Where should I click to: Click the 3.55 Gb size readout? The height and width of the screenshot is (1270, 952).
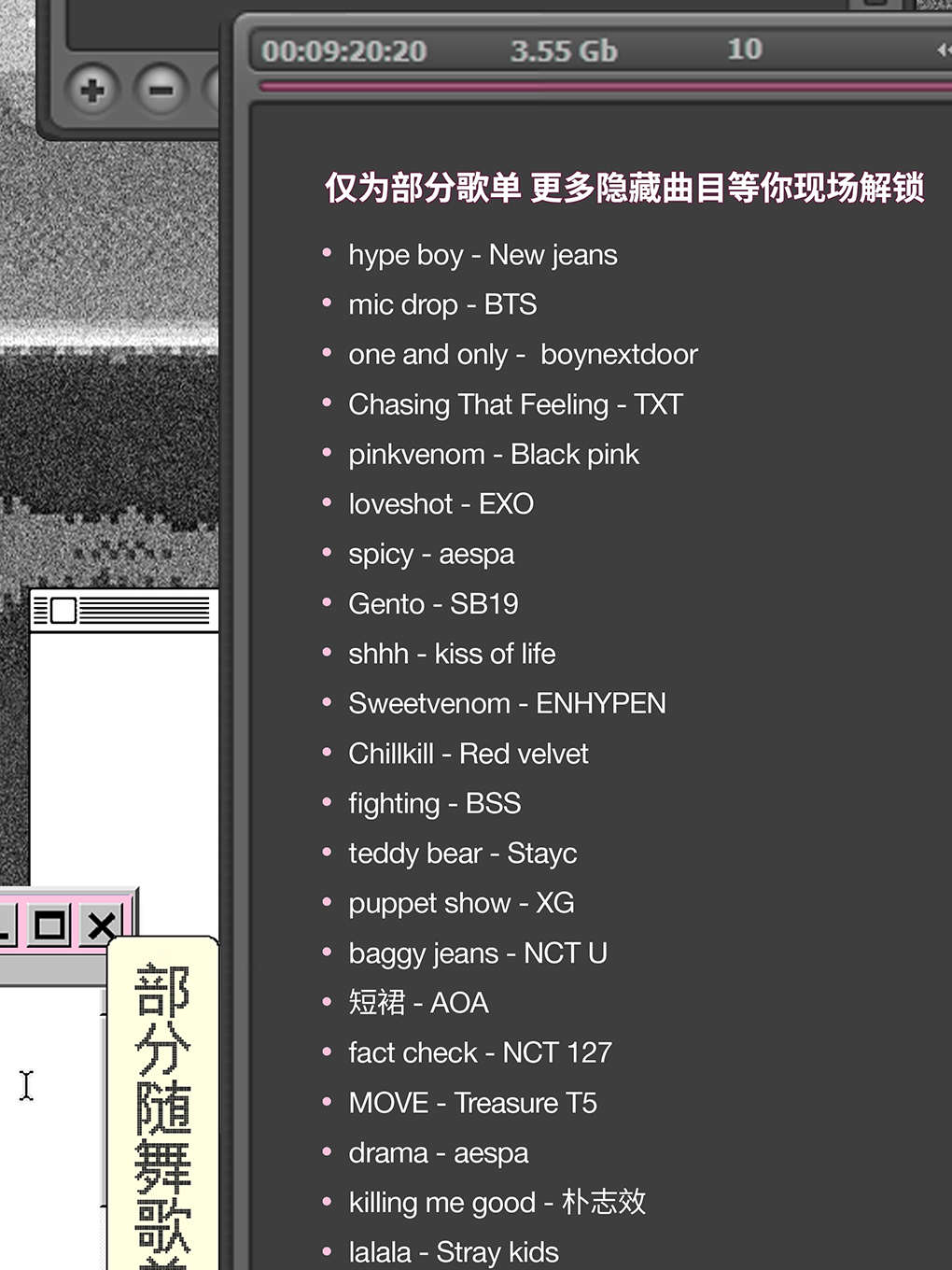(564, 50)
